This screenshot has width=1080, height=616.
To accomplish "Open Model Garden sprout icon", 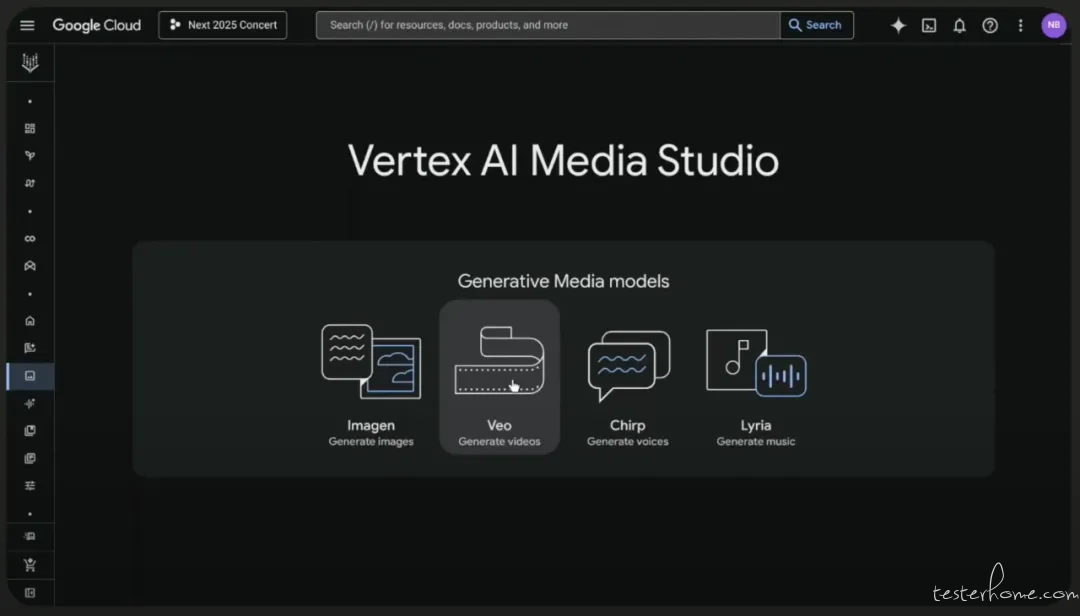I will click(x=30, y=156).
